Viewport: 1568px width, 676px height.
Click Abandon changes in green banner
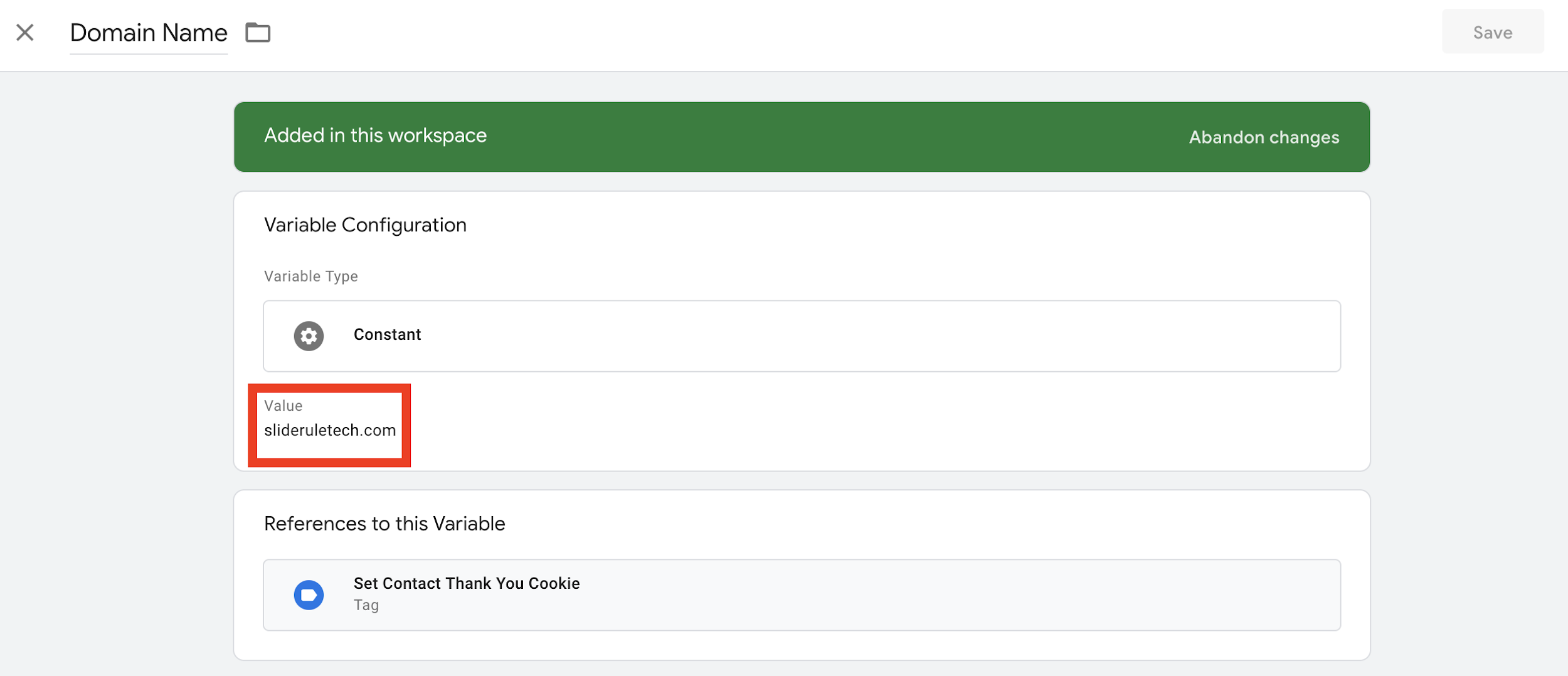(1263, 137)
